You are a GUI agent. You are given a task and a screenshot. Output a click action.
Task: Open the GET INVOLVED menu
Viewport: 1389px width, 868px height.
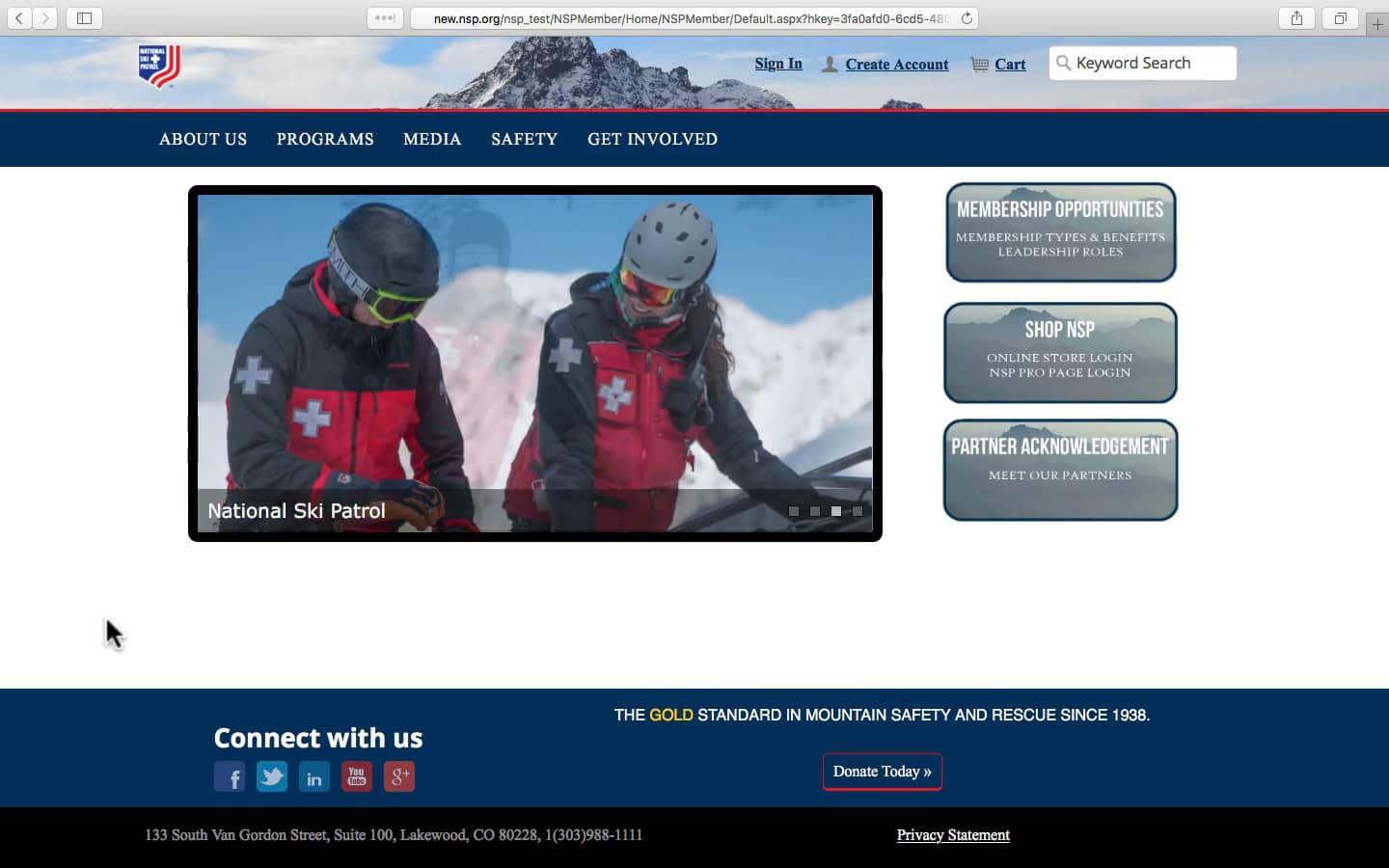pos(653,139)
